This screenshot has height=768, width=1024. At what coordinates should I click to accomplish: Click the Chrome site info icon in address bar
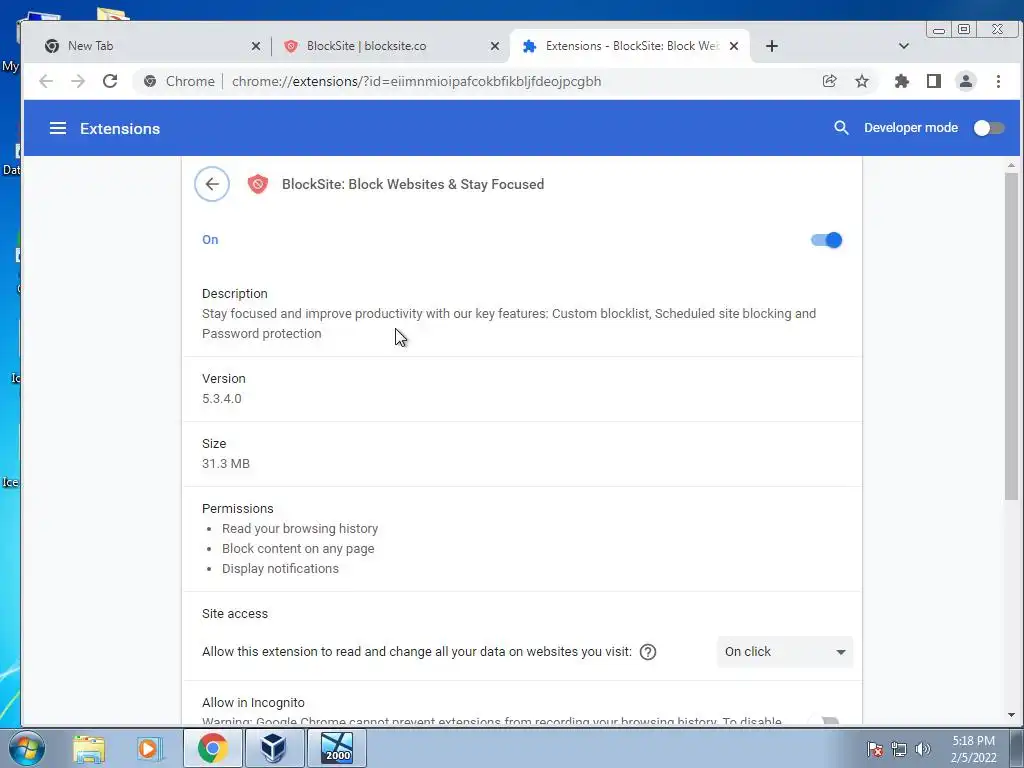click(150, 81)
